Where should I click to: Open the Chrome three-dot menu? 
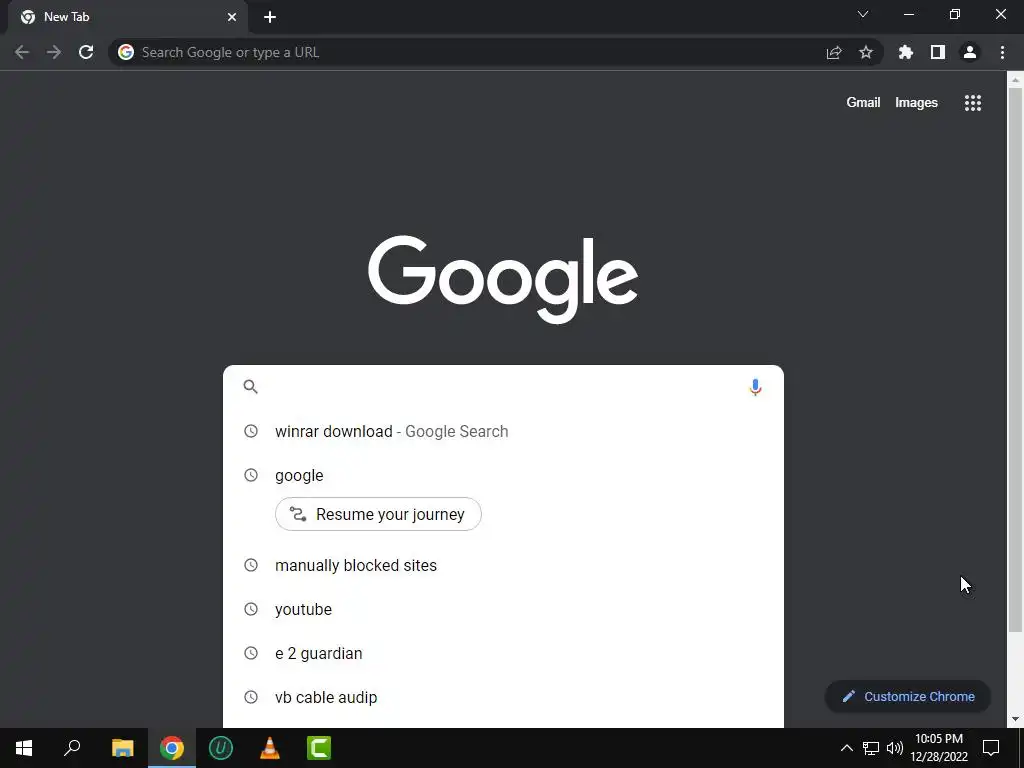(x=1002, y=52)
